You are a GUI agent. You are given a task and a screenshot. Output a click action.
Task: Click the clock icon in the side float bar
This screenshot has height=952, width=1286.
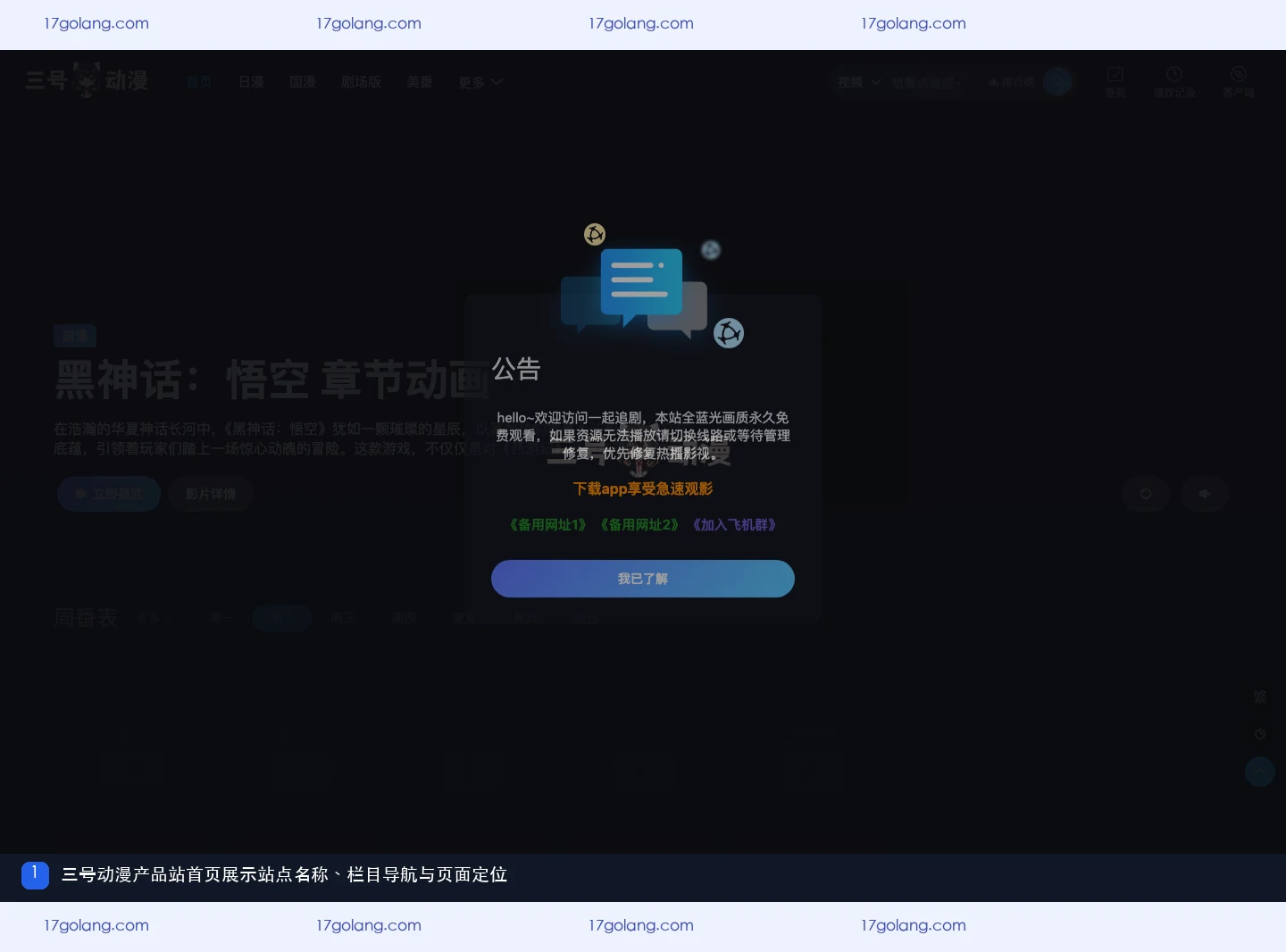1260,734
